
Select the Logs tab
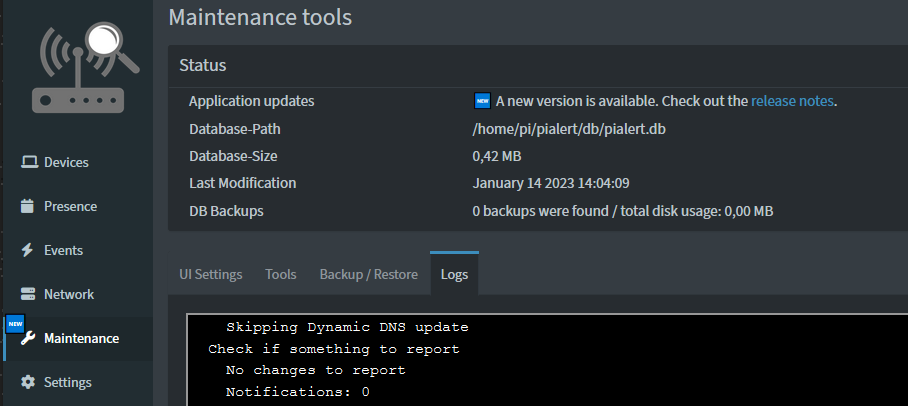[454, 274]
